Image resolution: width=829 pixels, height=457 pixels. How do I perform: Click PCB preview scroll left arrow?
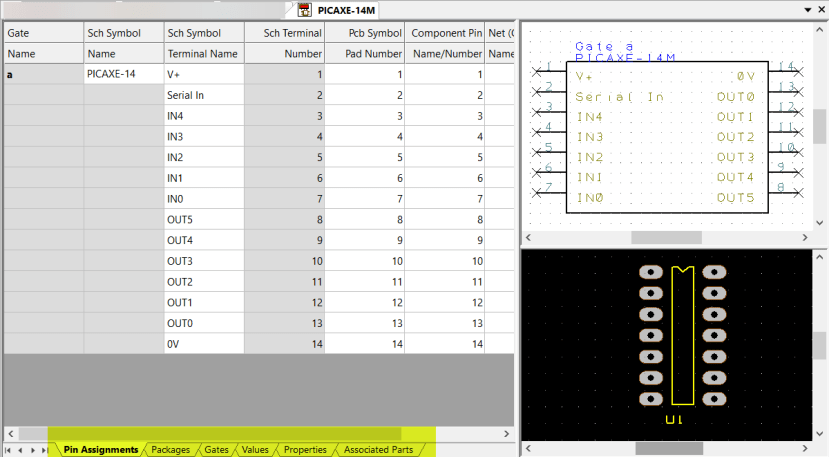point(528,449)
